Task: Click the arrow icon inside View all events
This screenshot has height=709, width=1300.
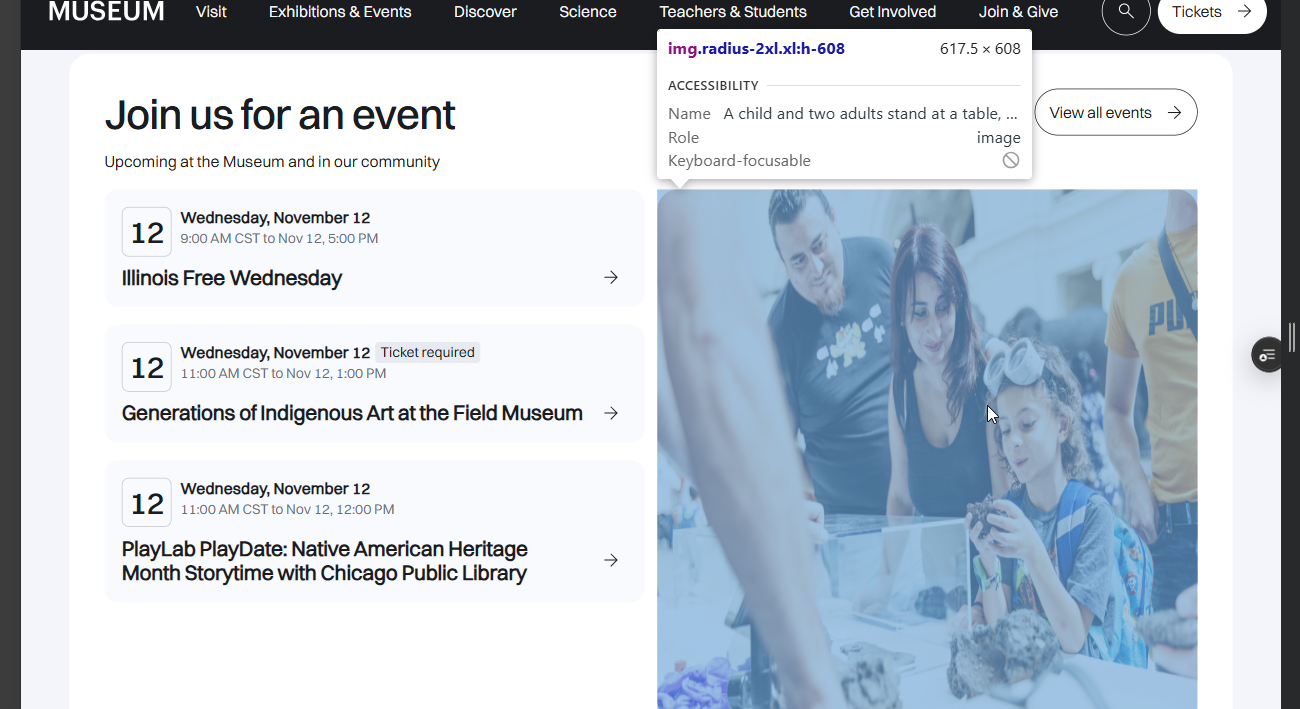Action: [x=1175, y=113]
